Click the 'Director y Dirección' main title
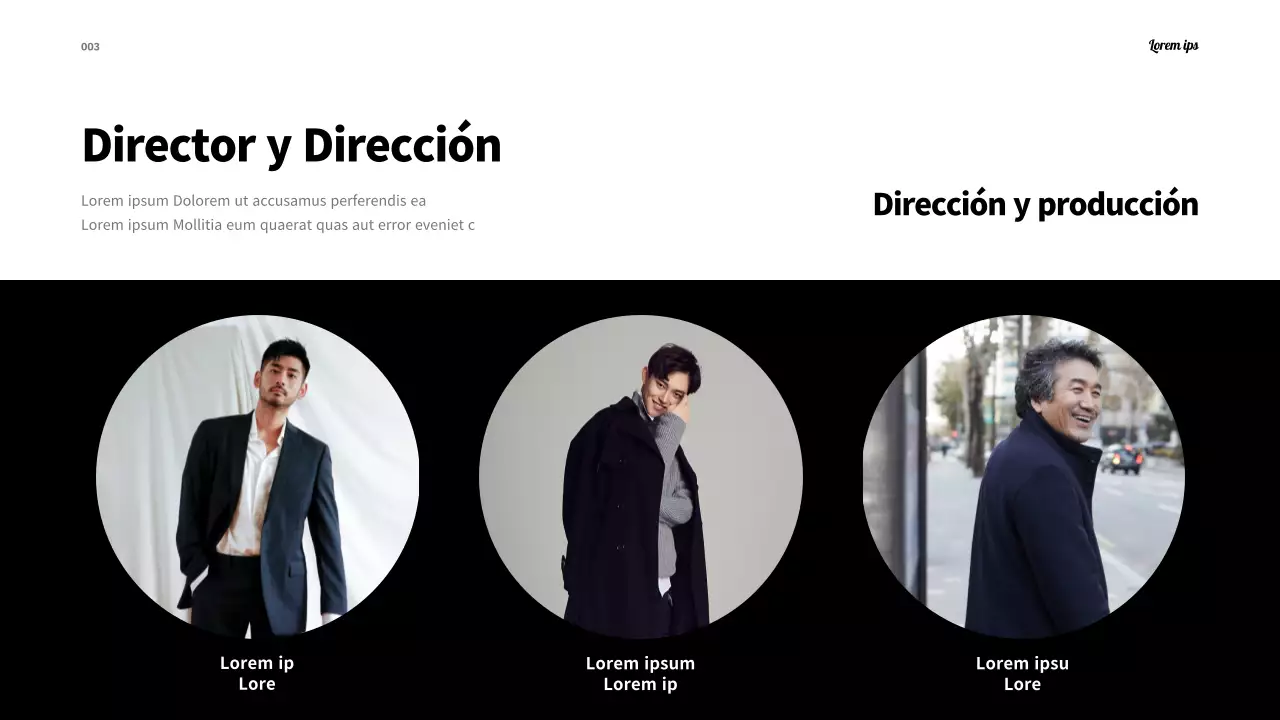1280x720 pixels. tap(291, 146)
